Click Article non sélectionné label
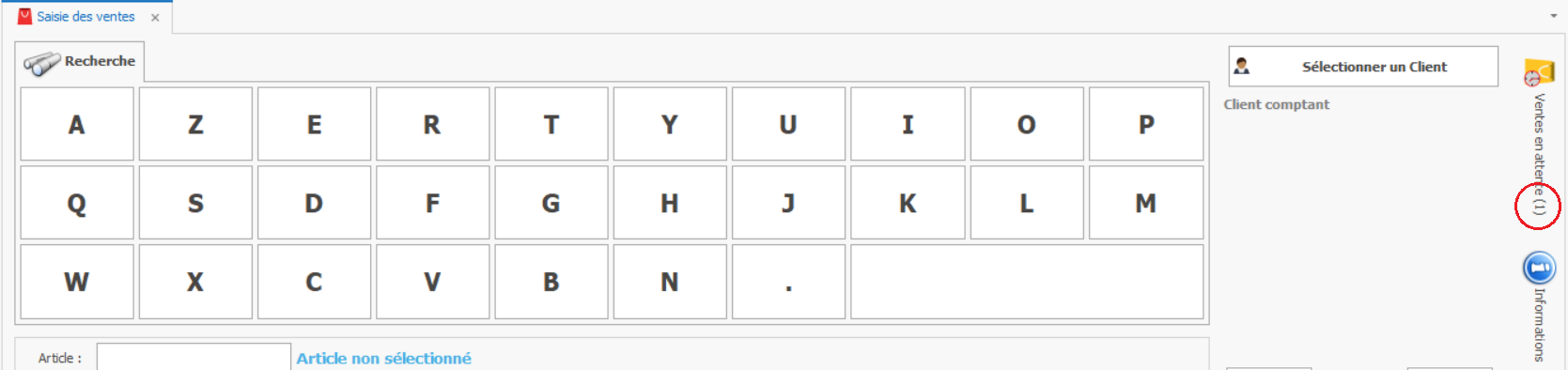The height and width of the screenshot is (370, 1568). point(384,358)
